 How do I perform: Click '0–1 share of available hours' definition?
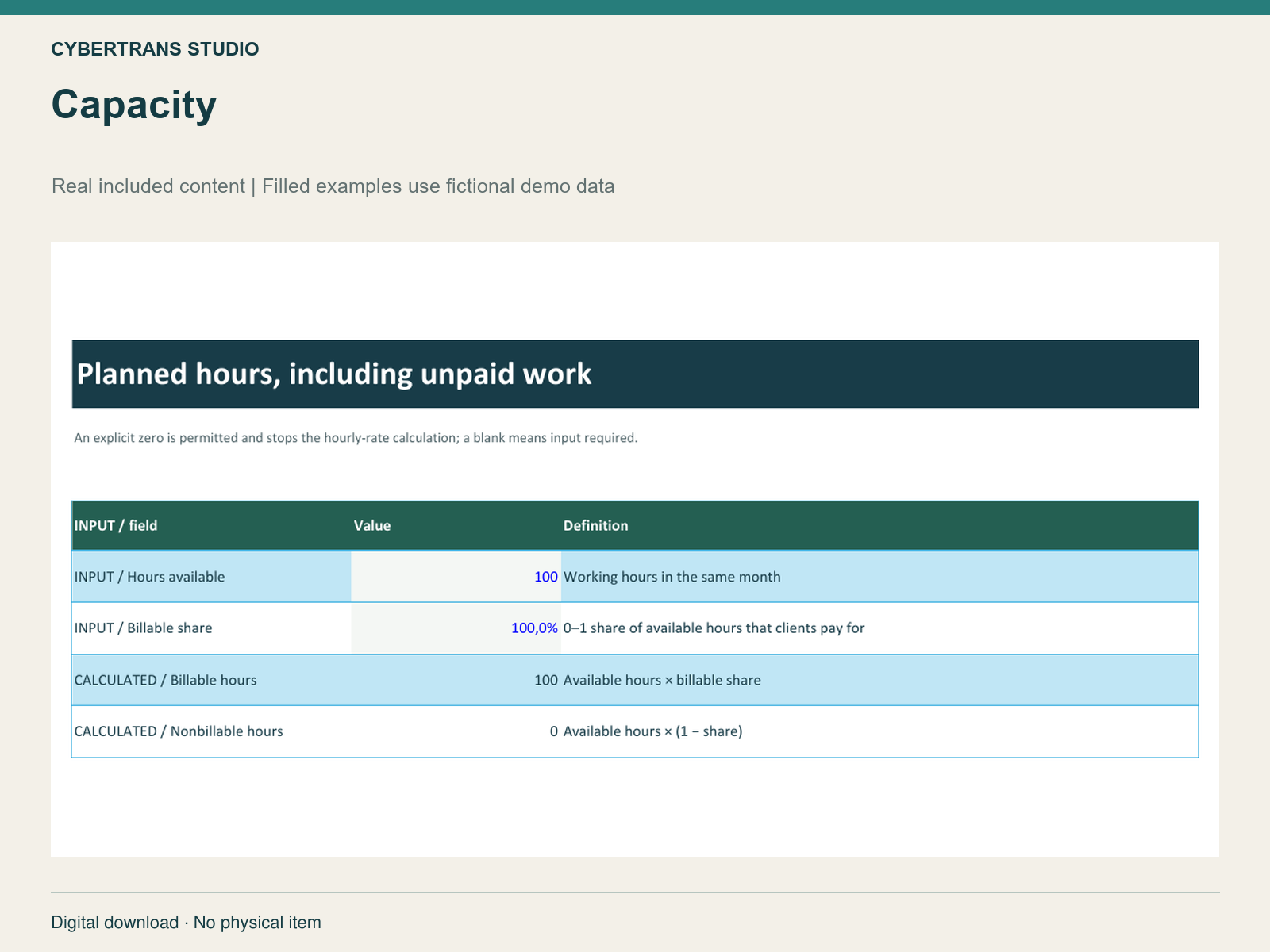pyautogui.click(x=714, y=628)
